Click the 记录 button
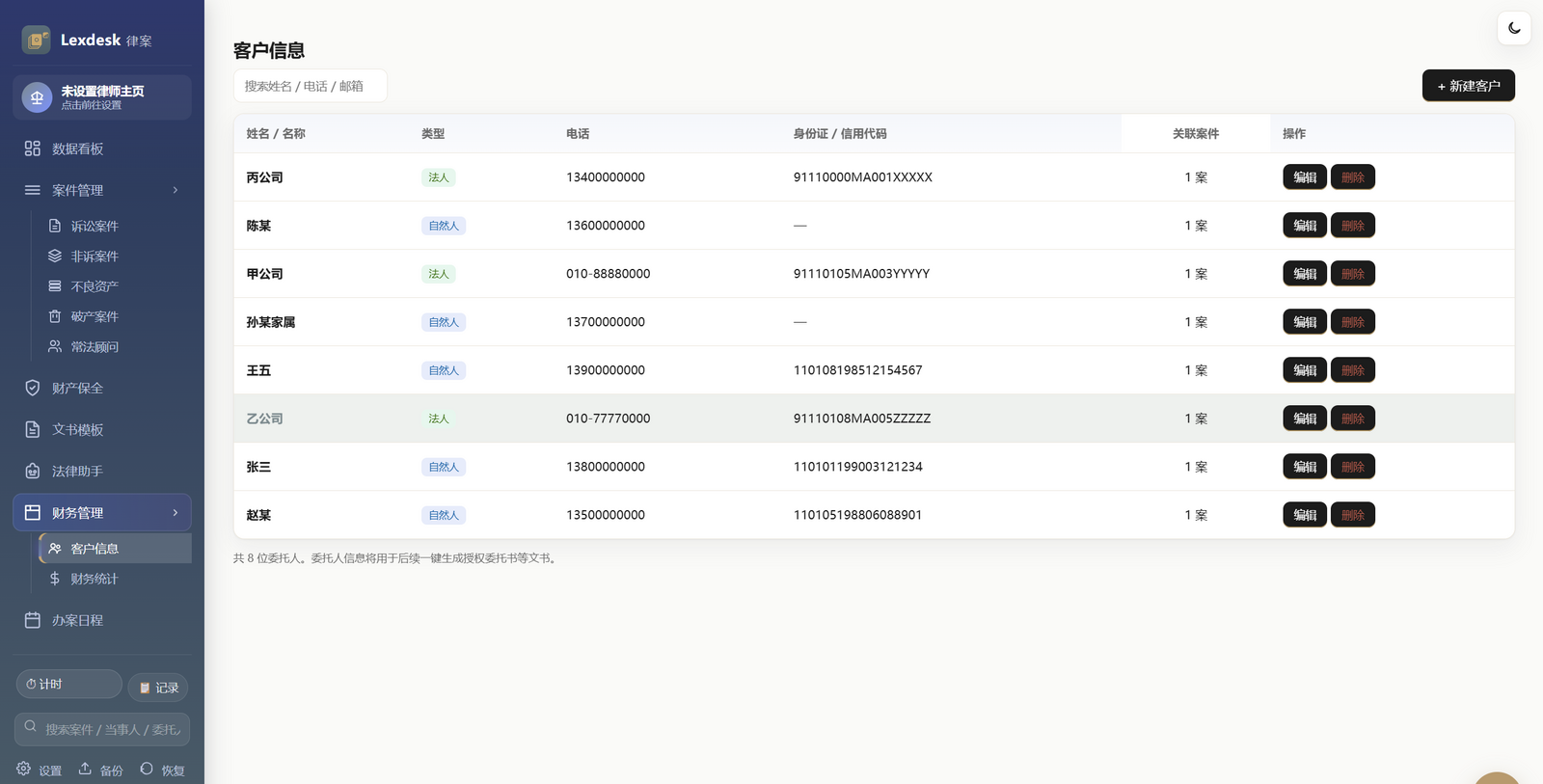The image size is (1543, 784). (x=158, y=688)
